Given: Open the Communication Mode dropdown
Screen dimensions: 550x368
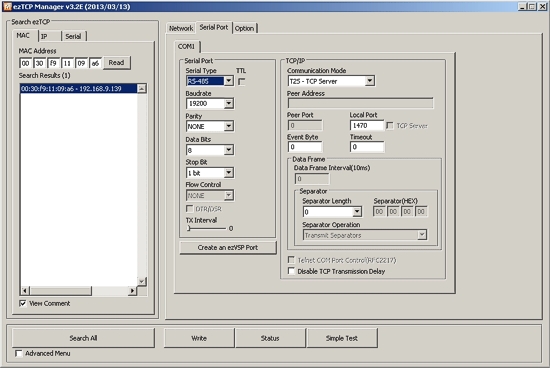Looking at the screenshot, I should [370, 81].
